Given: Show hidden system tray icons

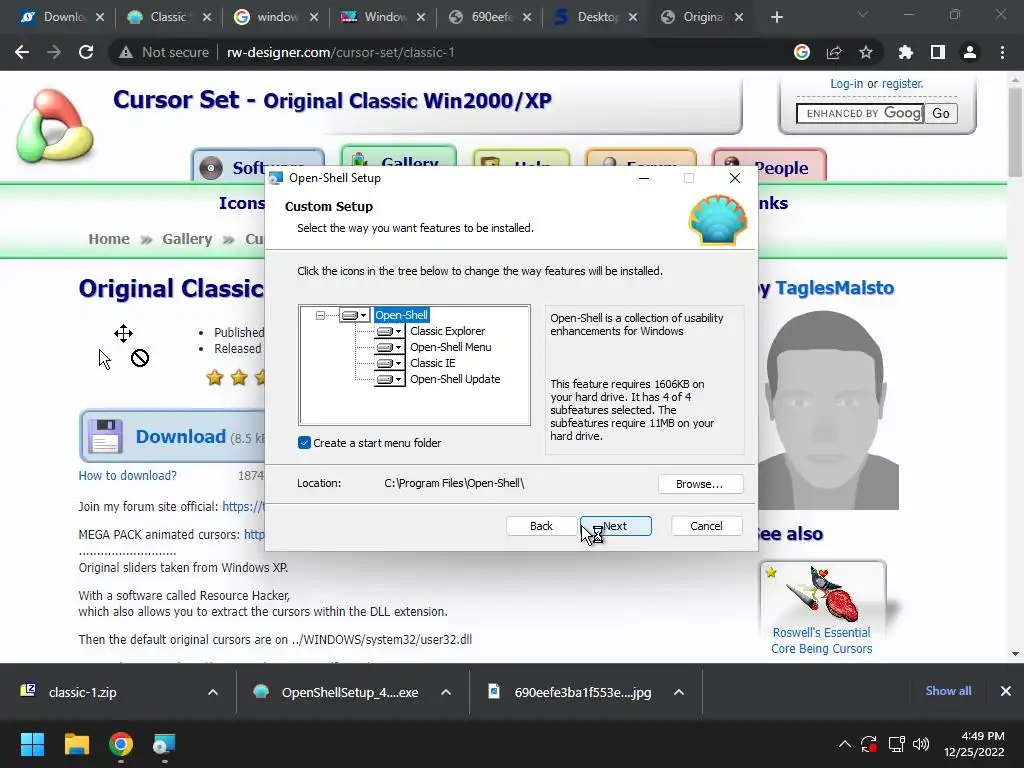Looking at the screenshot, I should click(x=844, y=744).
